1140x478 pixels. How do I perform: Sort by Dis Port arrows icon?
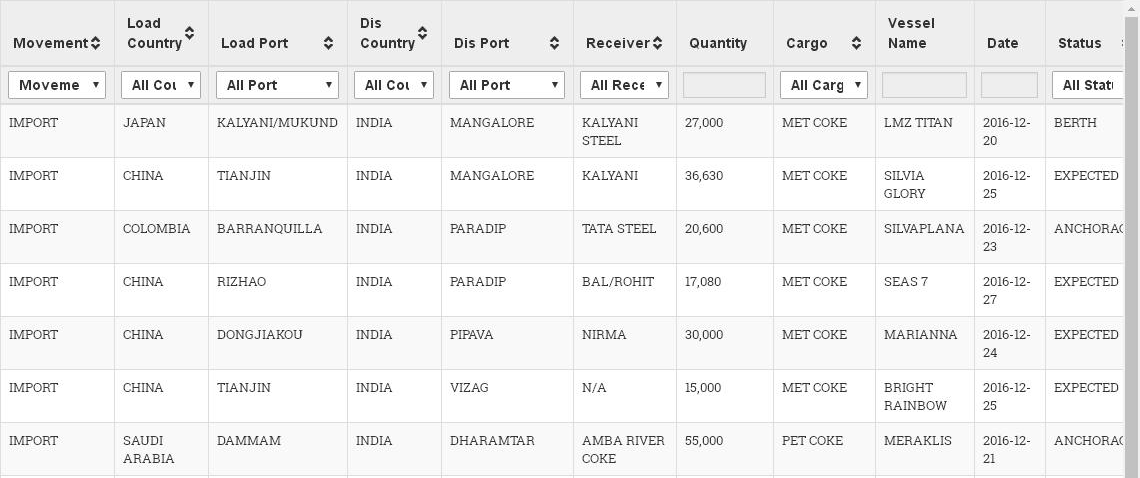coord(554,43)
